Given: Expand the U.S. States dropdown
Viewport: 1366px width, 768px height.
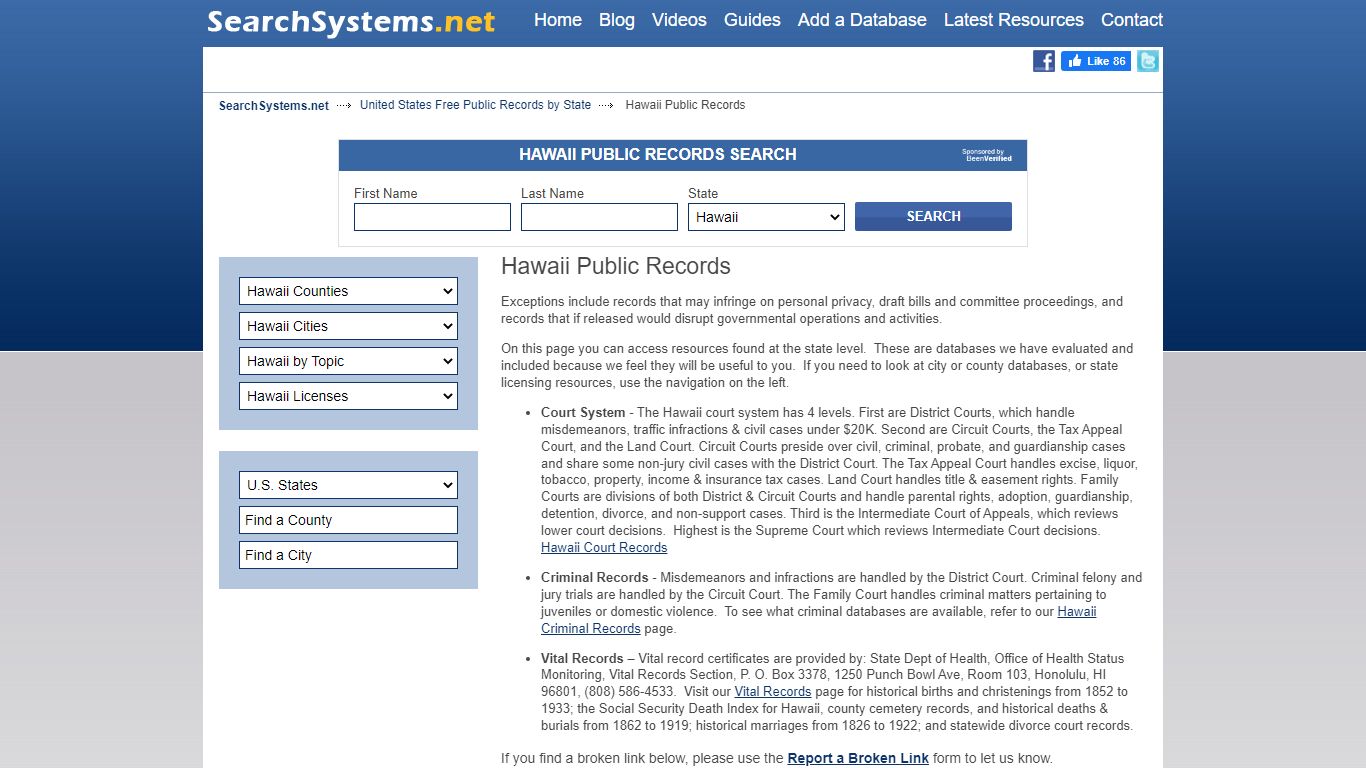Looking at the screenshot, I should click(x=348, y=485).
